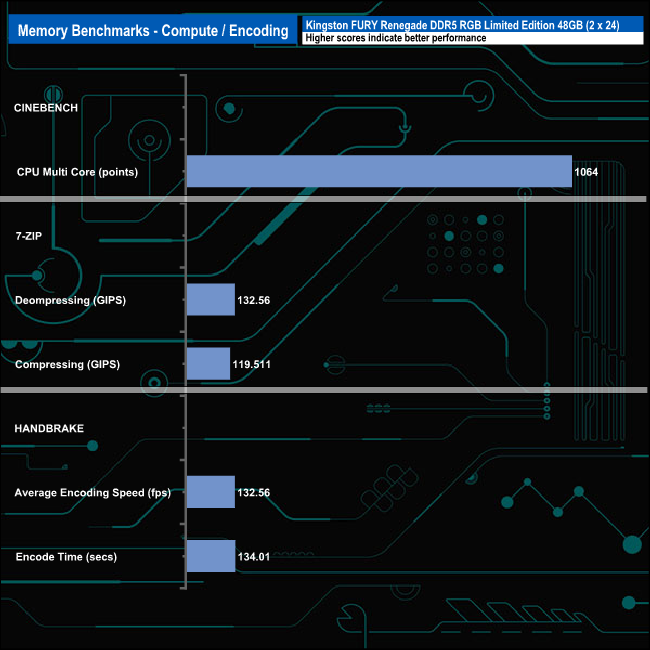
Task: Select the CINEBENCH section label
Action: [46, 108]
